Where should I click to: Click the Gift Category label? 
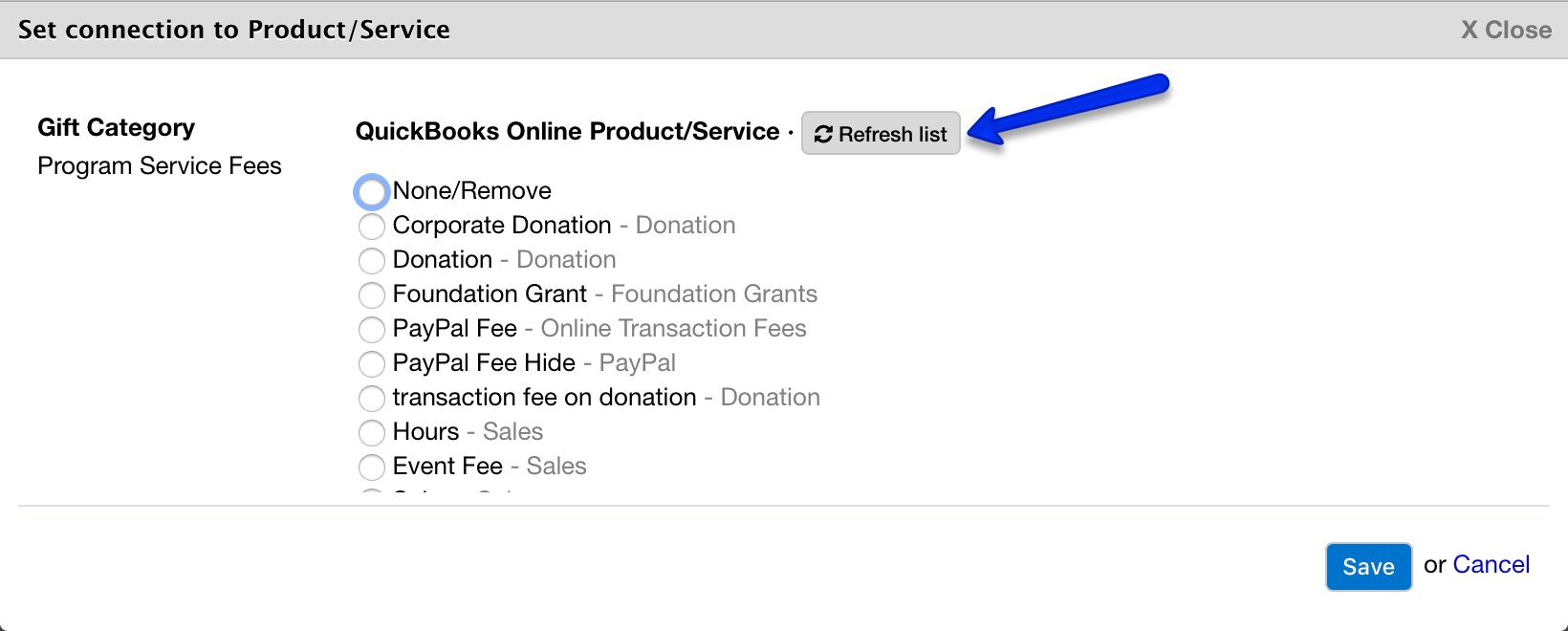[x=115, y=127]
